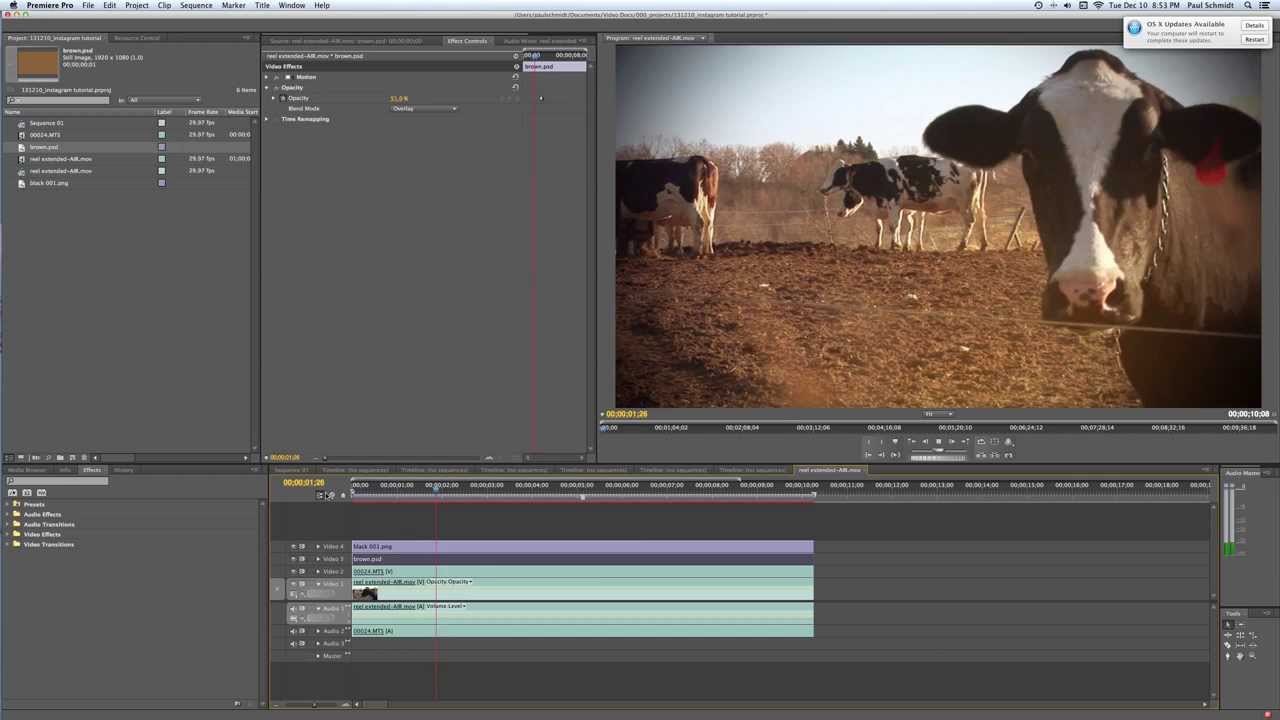This screenshot has height=720, width=1280.
Task: Expand the Video 4 track
Action: tap(318, 546)
